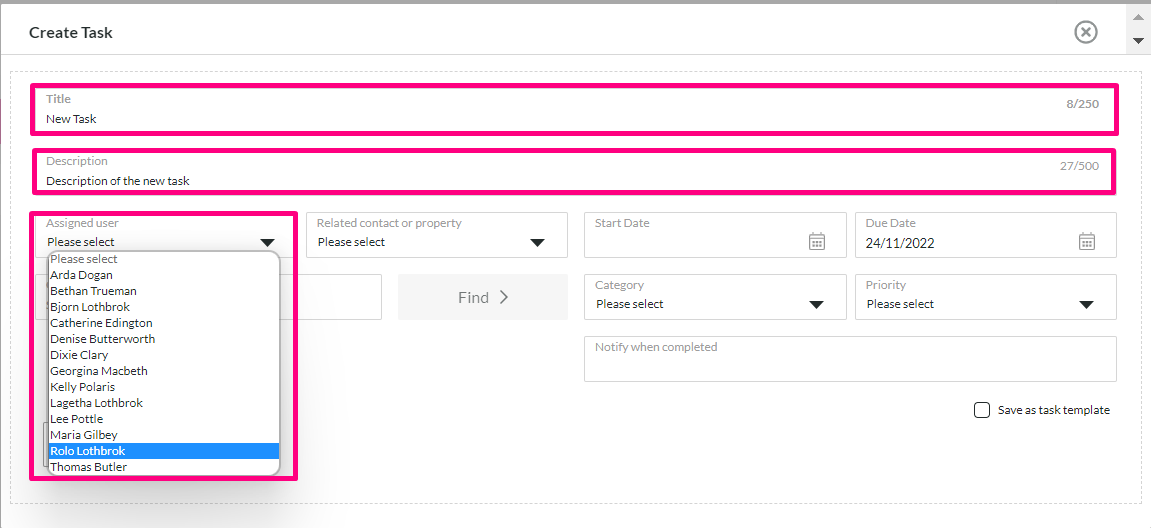Expand the Category dropdown arrow
Image resolution: width=1151 pixels, height=528 pixels.
[x=816, y=305]
